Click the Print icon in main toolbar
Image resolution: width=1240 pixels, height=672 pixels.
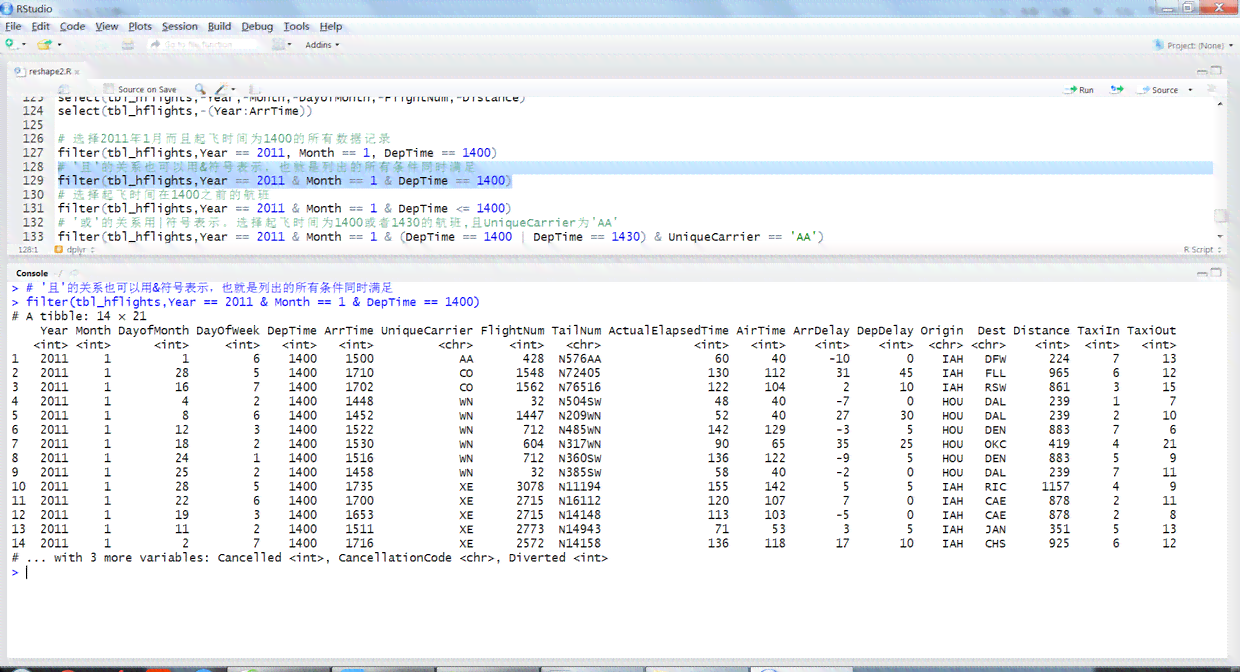(127, 45)
